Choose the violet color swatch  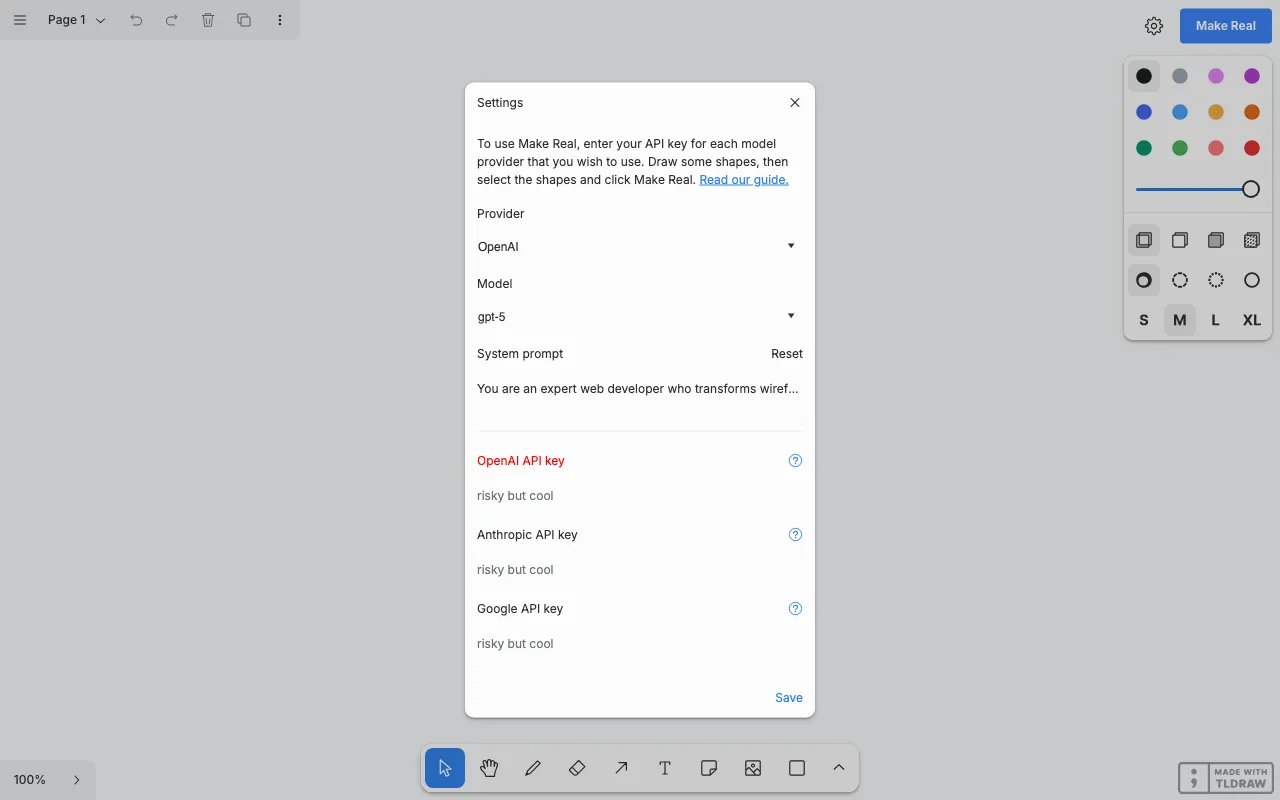click(x=1252, y=76)
